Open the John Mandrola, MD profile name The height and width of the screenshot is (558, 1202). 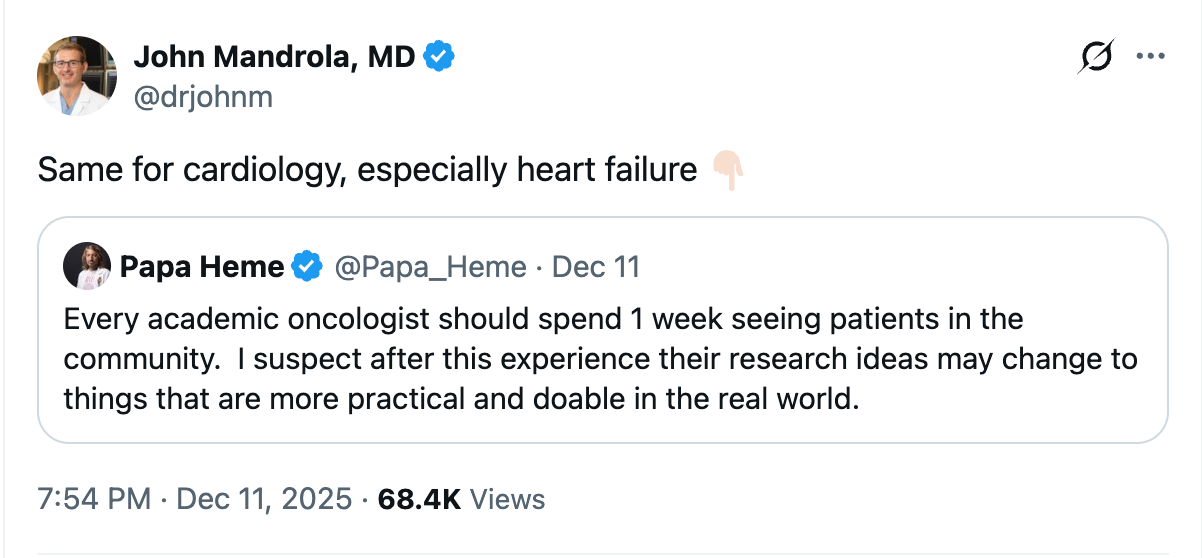coord(274,57)
